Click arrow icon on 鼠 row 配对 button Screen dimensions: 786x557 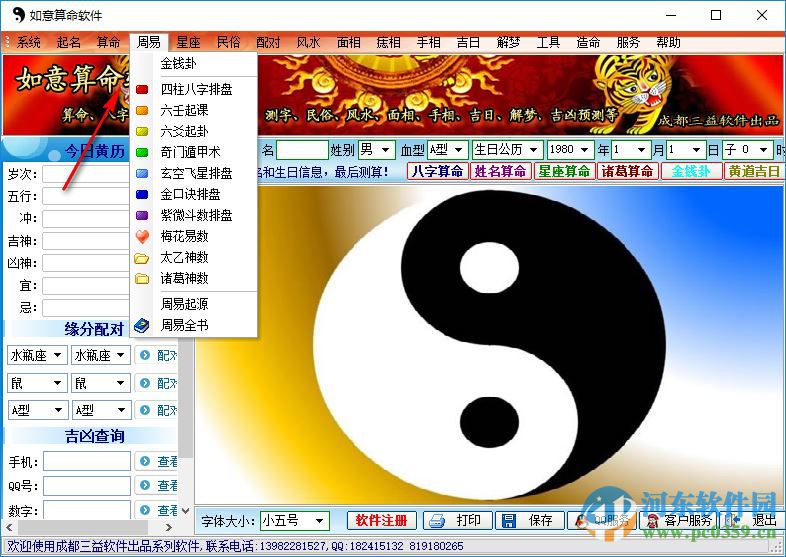(145, 383)
